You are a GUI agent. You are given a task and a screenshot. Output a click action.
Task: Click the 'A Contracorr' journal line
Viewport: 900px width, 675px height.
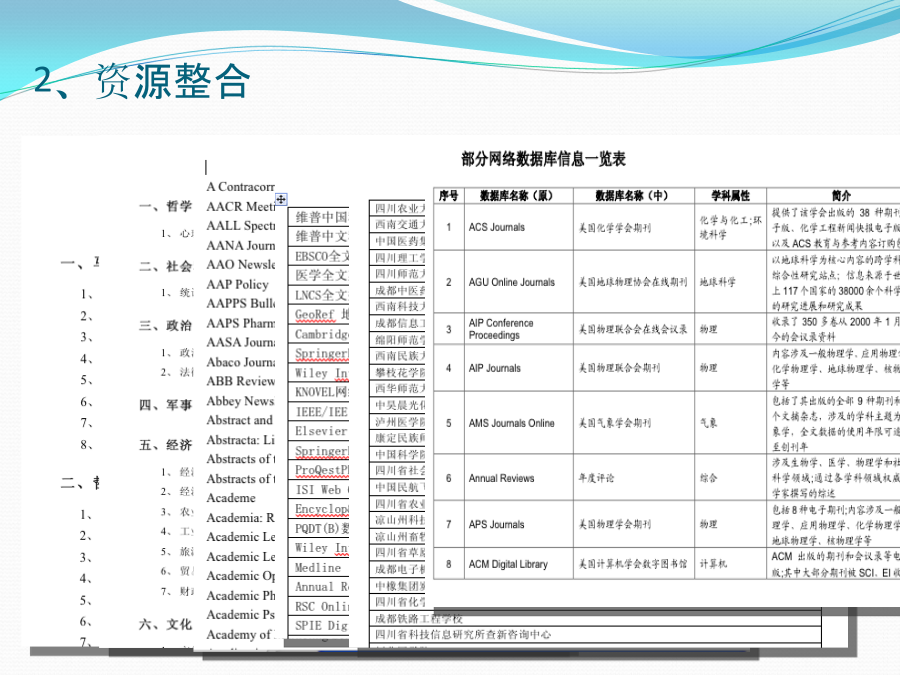240,187
